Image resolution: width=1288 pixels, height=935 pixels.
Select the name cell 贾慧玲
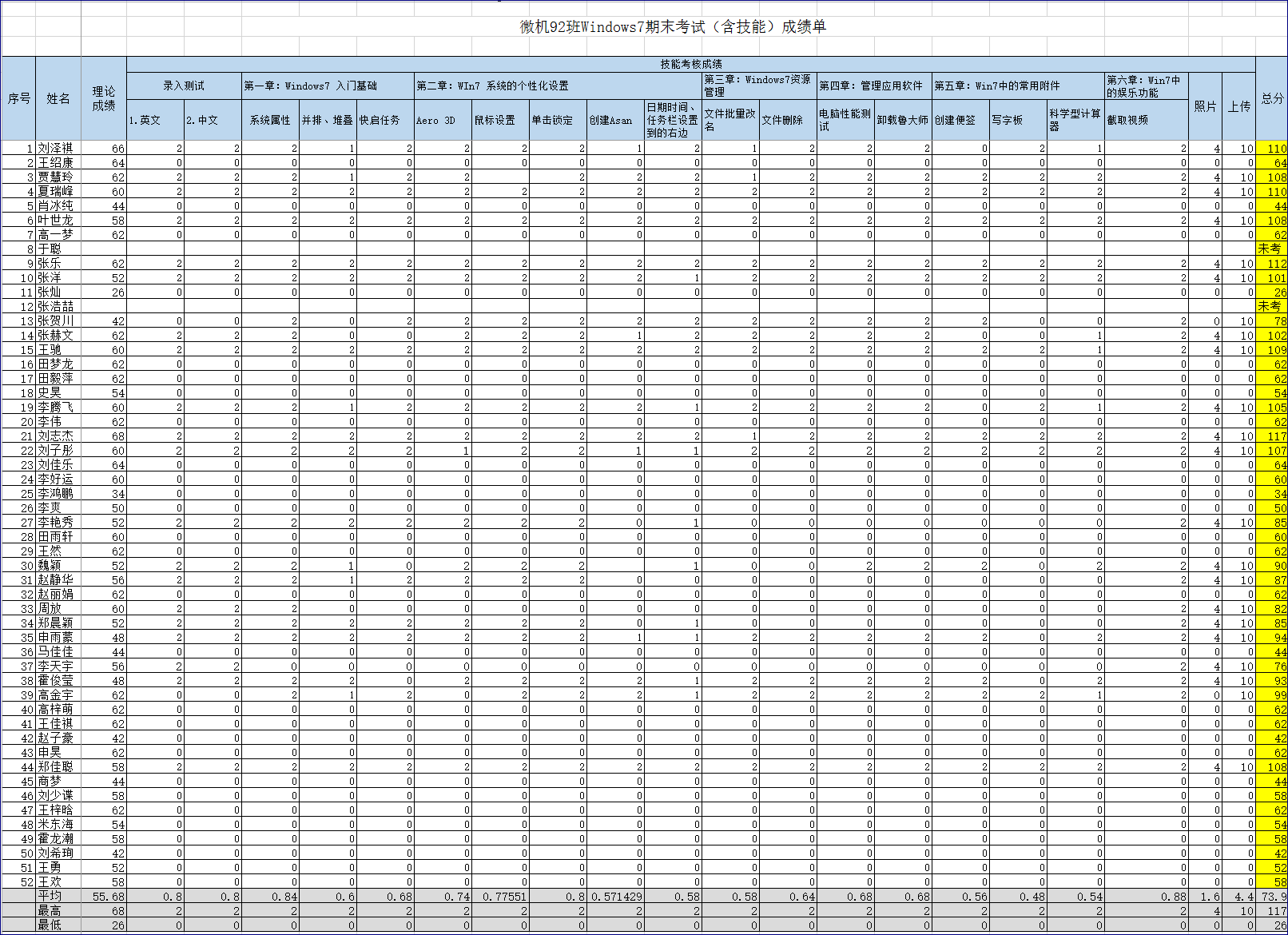[x=58, y=177]
